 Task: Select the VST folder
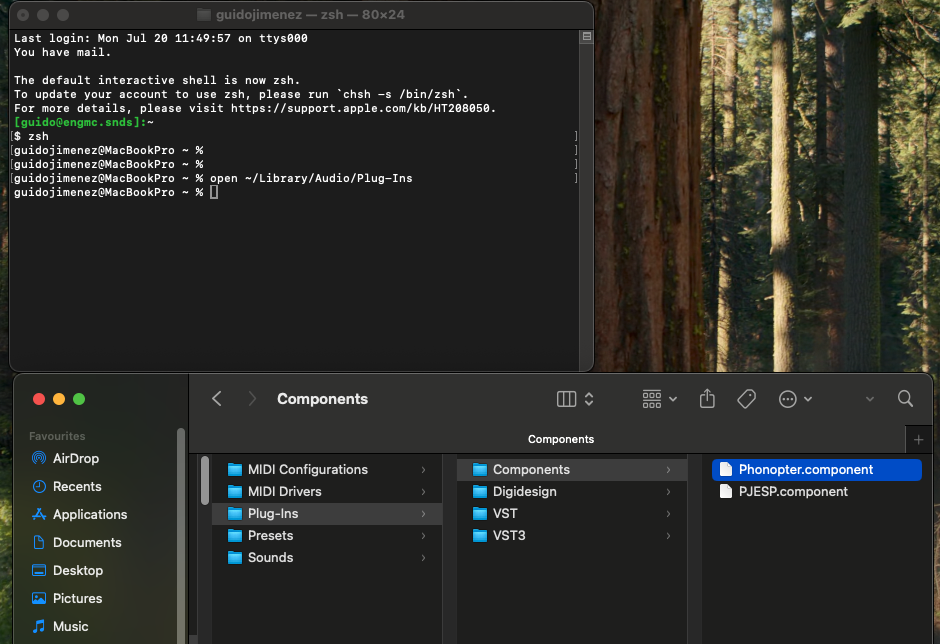point(572,514)
